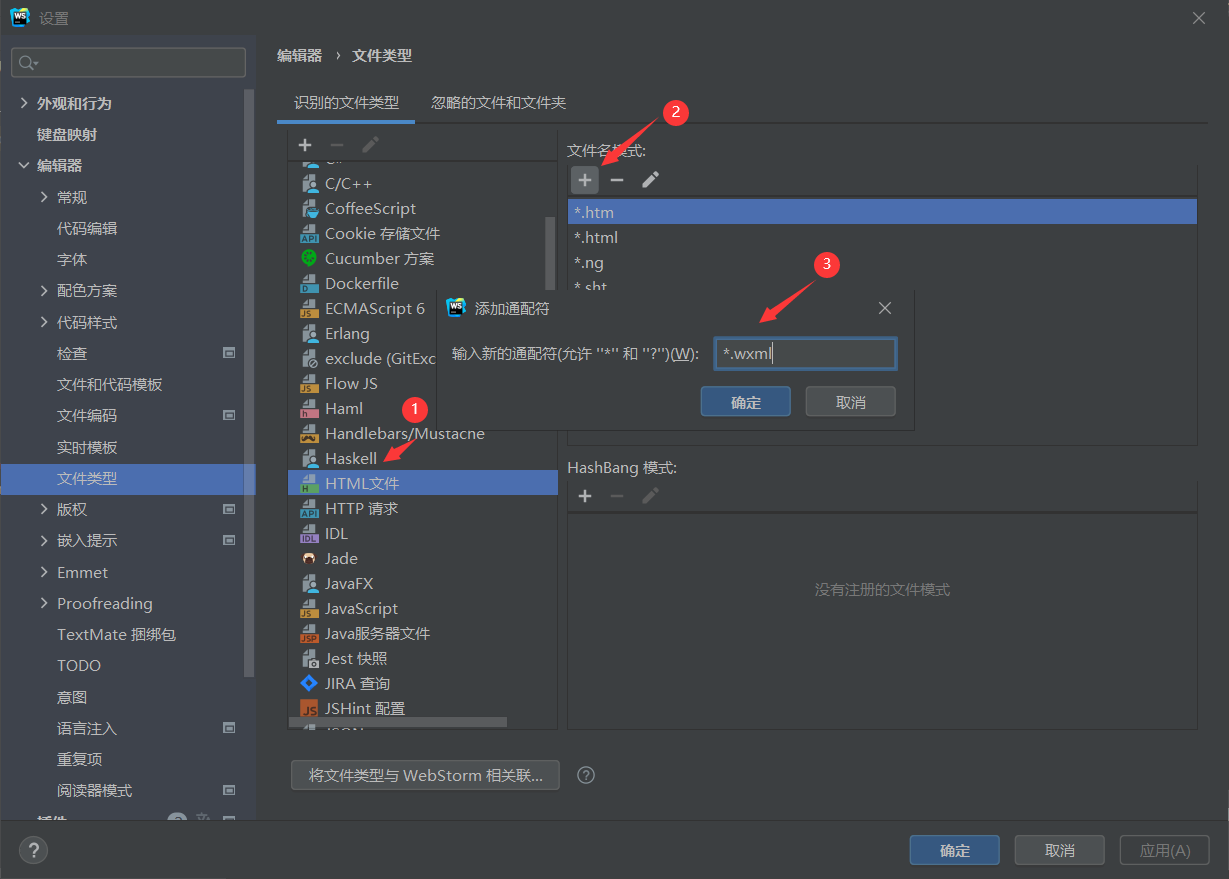Open 文件类型 settings page in sidebar

click(128, 478)
